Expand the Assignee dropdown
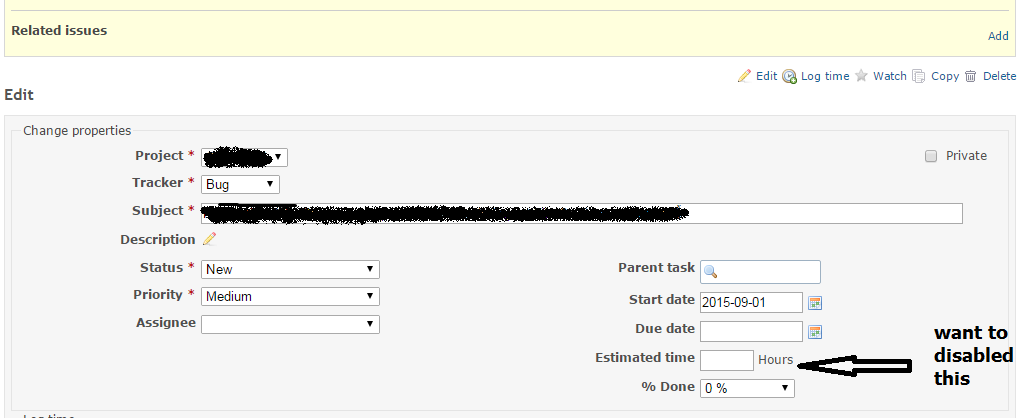Viewport: 1024px width, 418px height. coord(290,324)
